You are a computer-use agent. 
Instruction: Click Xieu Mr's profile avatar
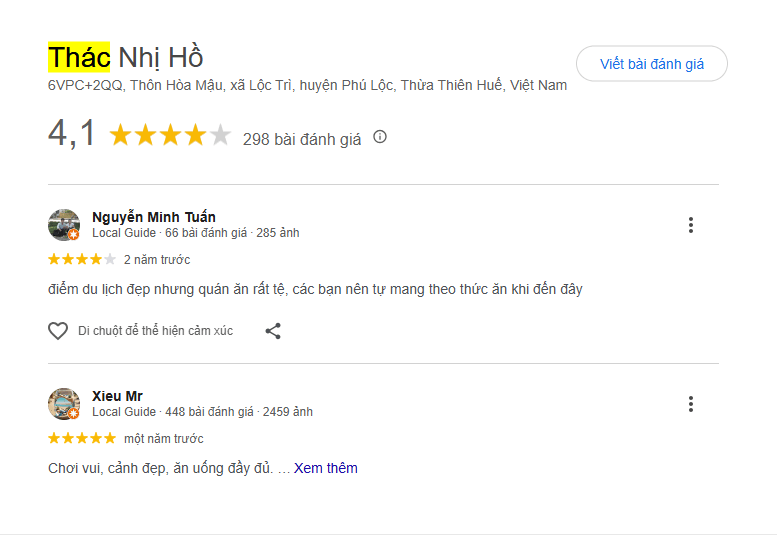(64, 404)
